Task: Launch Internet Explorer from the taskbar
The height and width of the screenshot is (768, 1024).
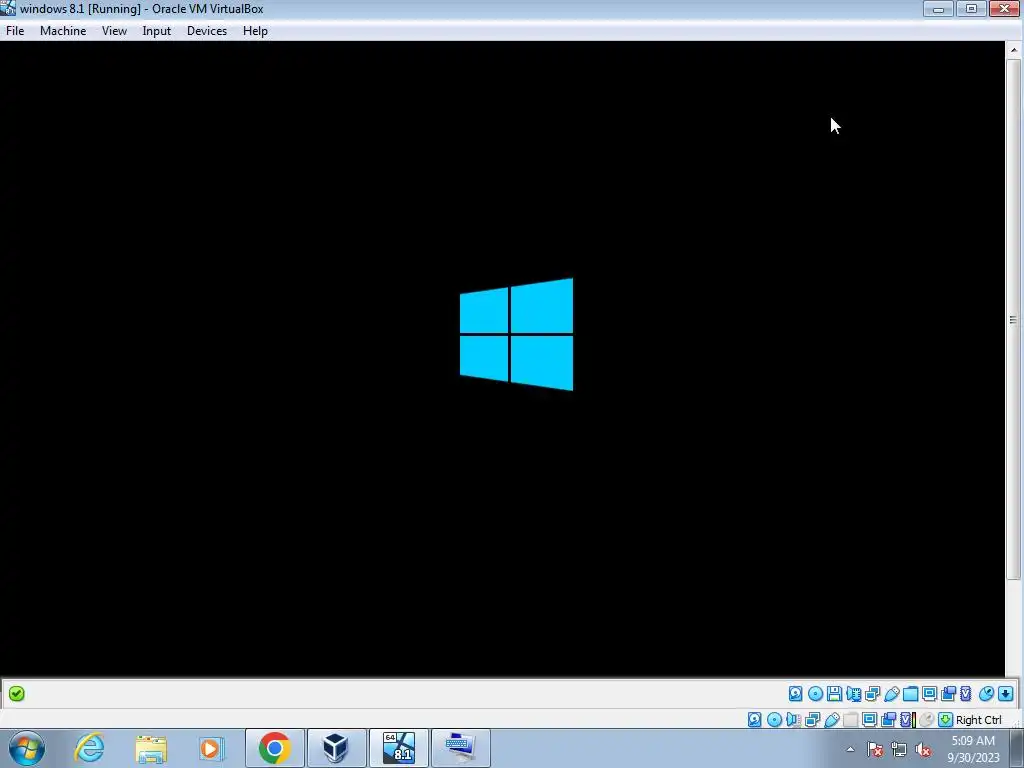Action: [89, 748]
